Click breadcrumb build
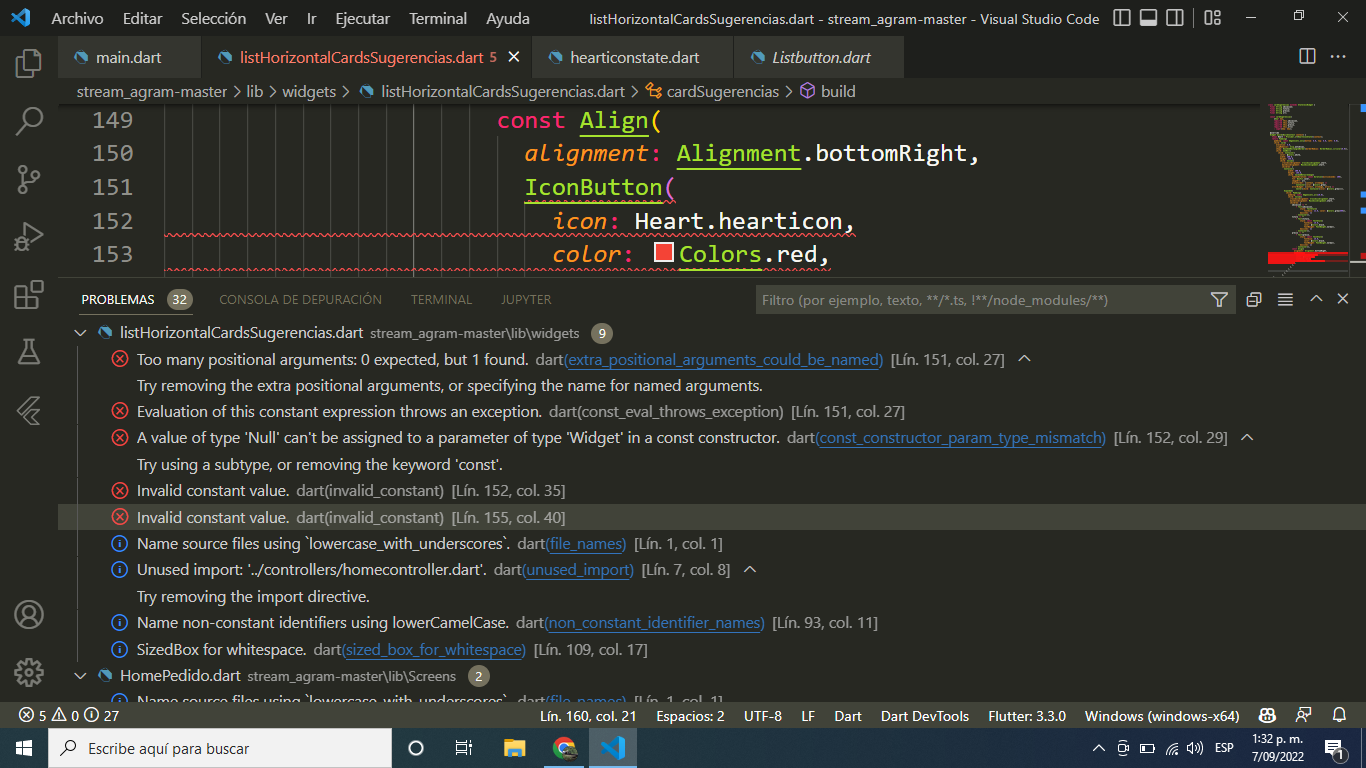Viewport: 1366px width, 768px height. tap(838, 91)
